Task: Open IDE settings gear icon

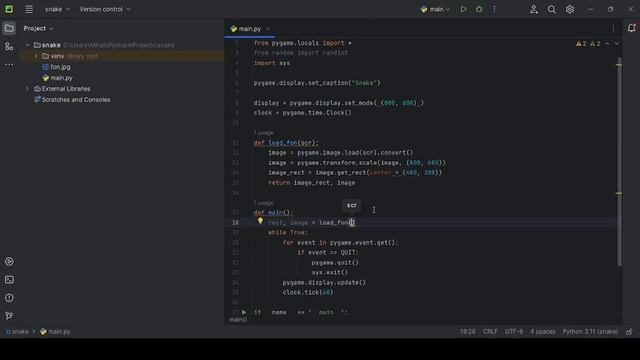Action: click(x=570, y=9)
